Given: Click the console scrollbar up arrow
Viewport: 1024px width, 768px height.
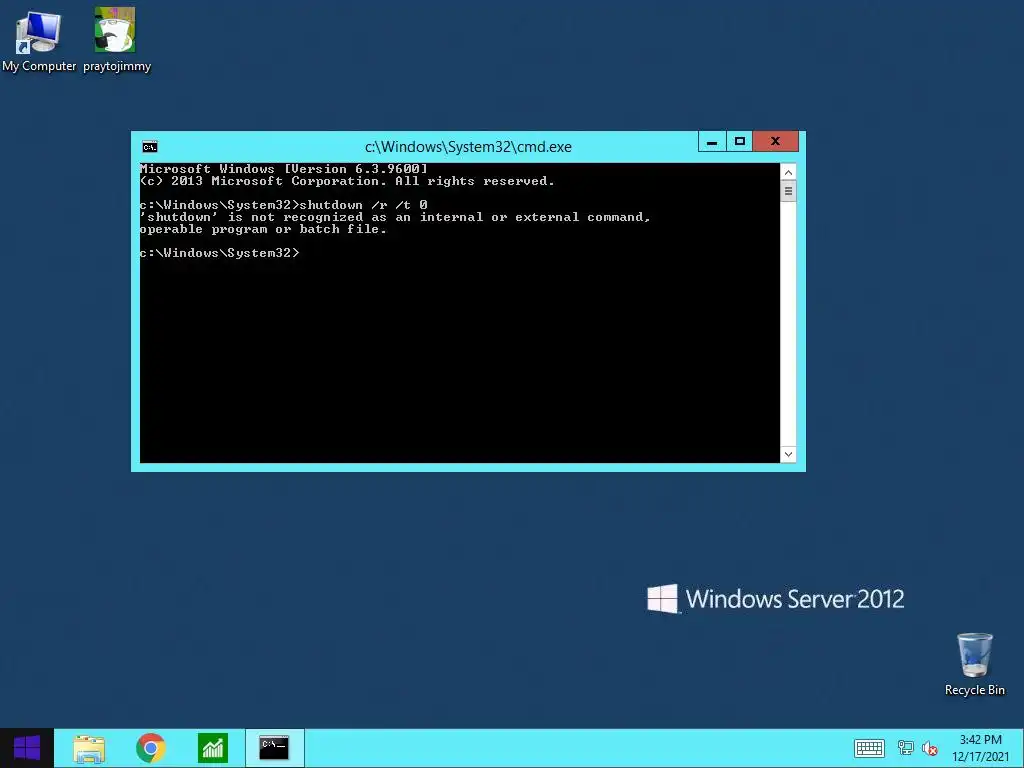Looking at the screenshot, I should [x=788, y=172].
